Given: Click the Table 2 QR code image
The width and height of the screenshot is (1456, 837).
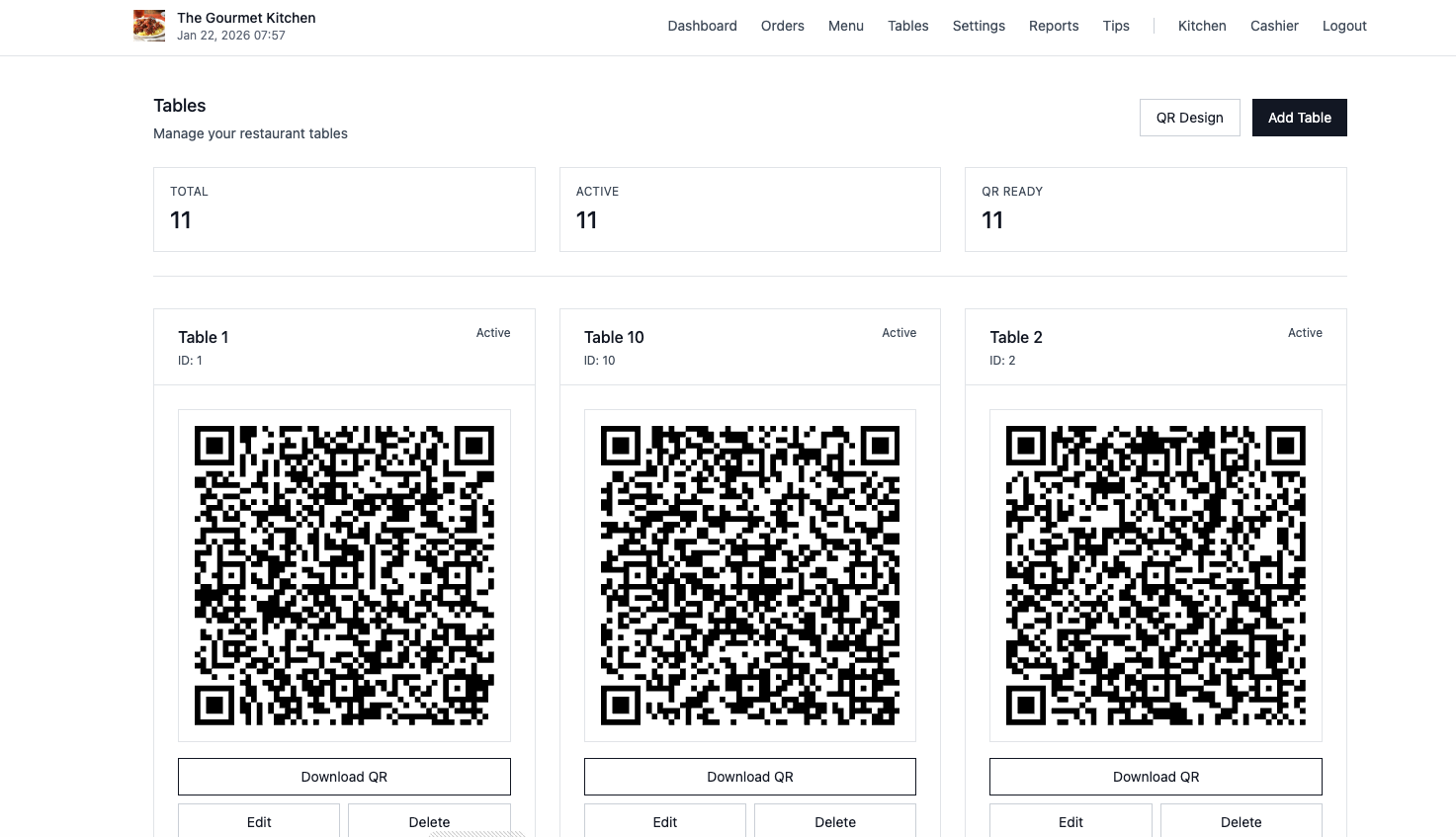Looking at the screenshot, I should (1156, 575).
